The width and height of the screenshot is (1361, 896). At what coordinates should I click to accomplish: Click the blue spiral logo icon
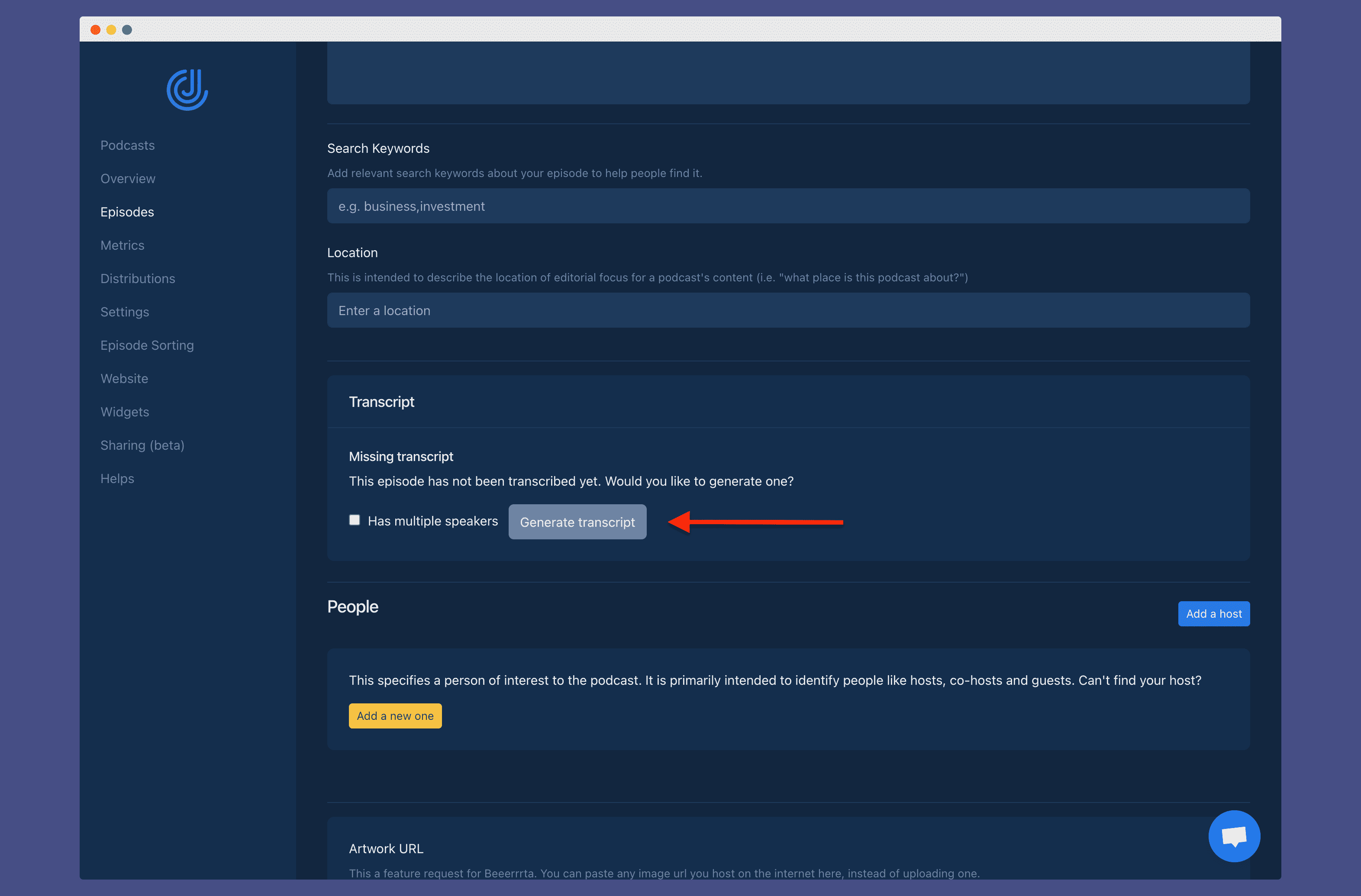click(187, 90)
